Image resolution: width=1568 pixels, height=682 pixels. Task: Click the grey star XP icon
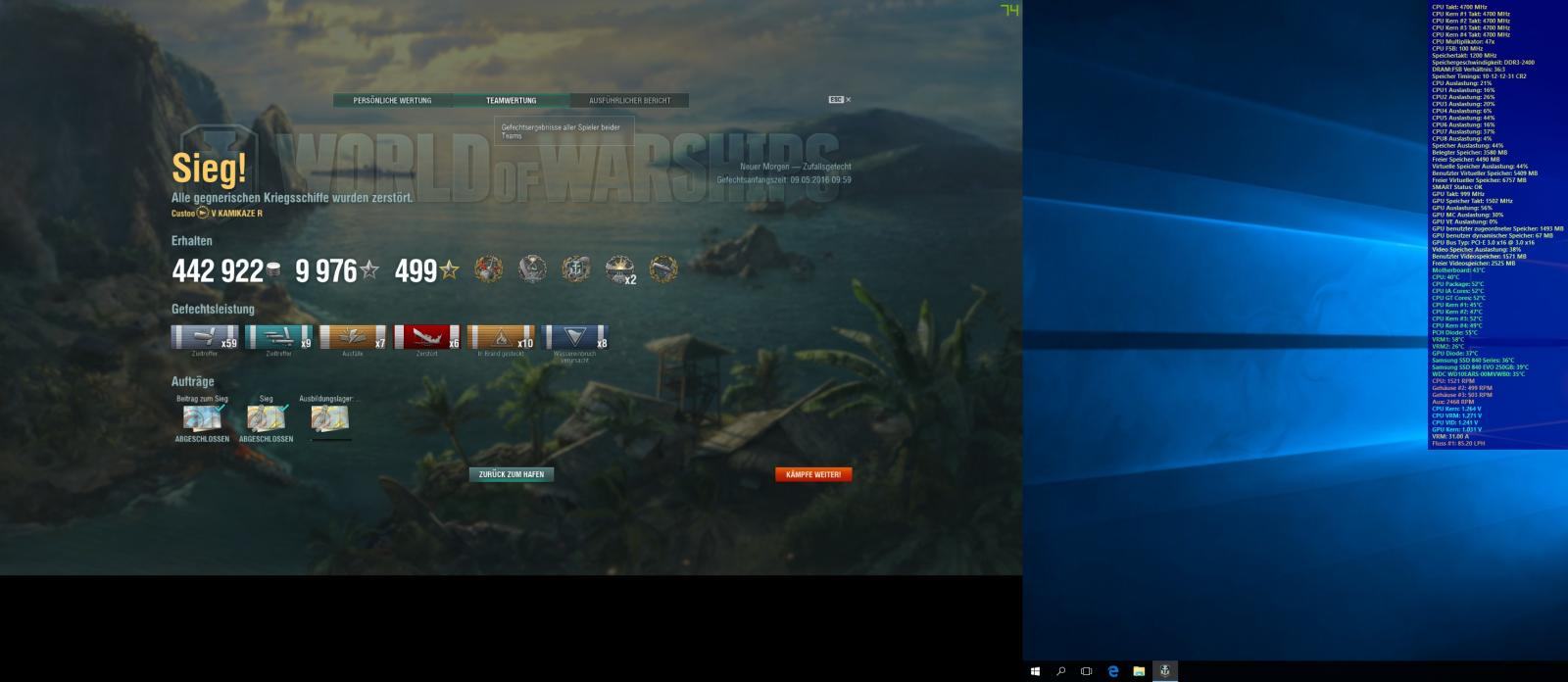(x=369, y=269)
